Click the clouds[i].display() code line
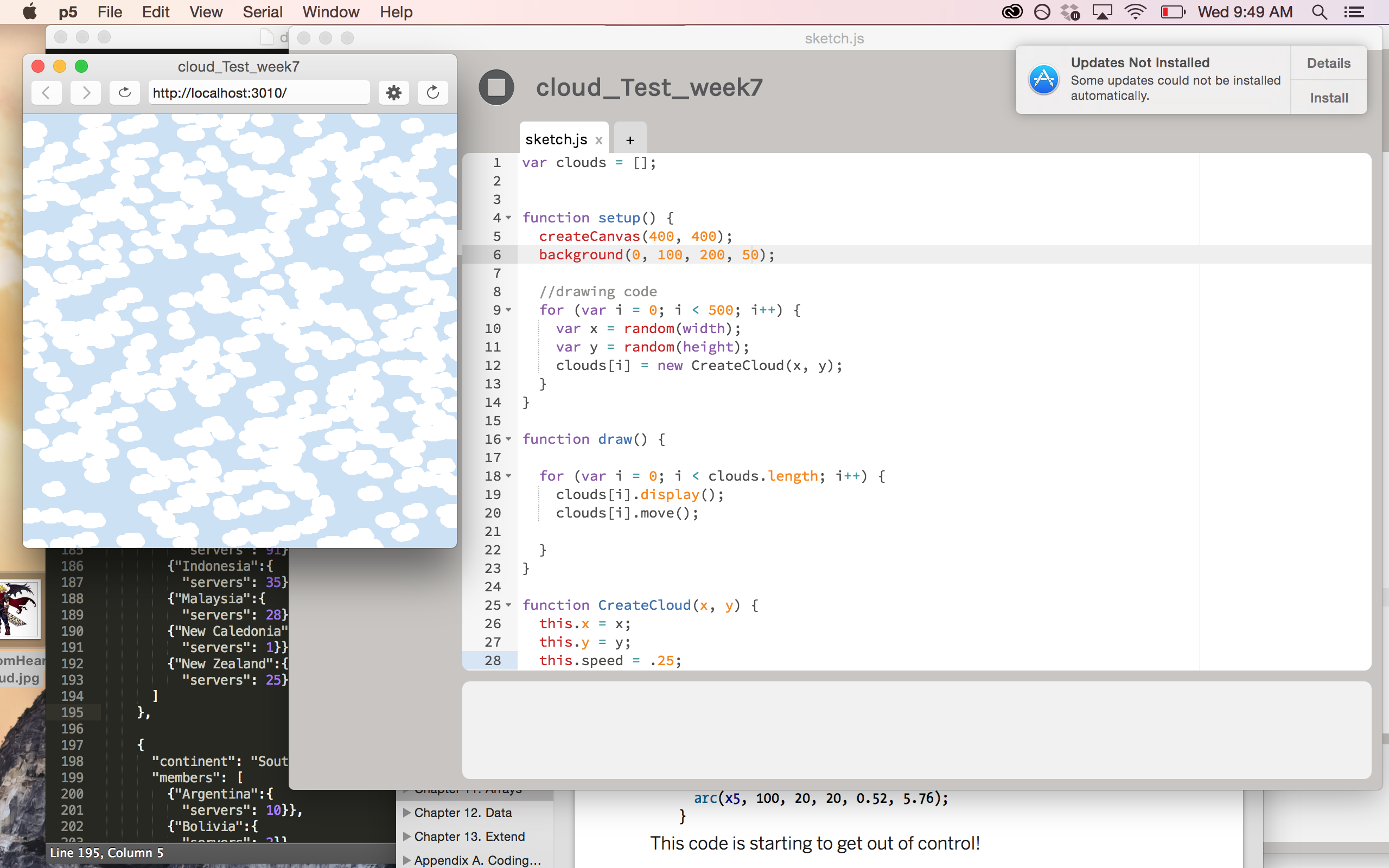The width and height of the screenshot is (1389, 868). (639, 494)
